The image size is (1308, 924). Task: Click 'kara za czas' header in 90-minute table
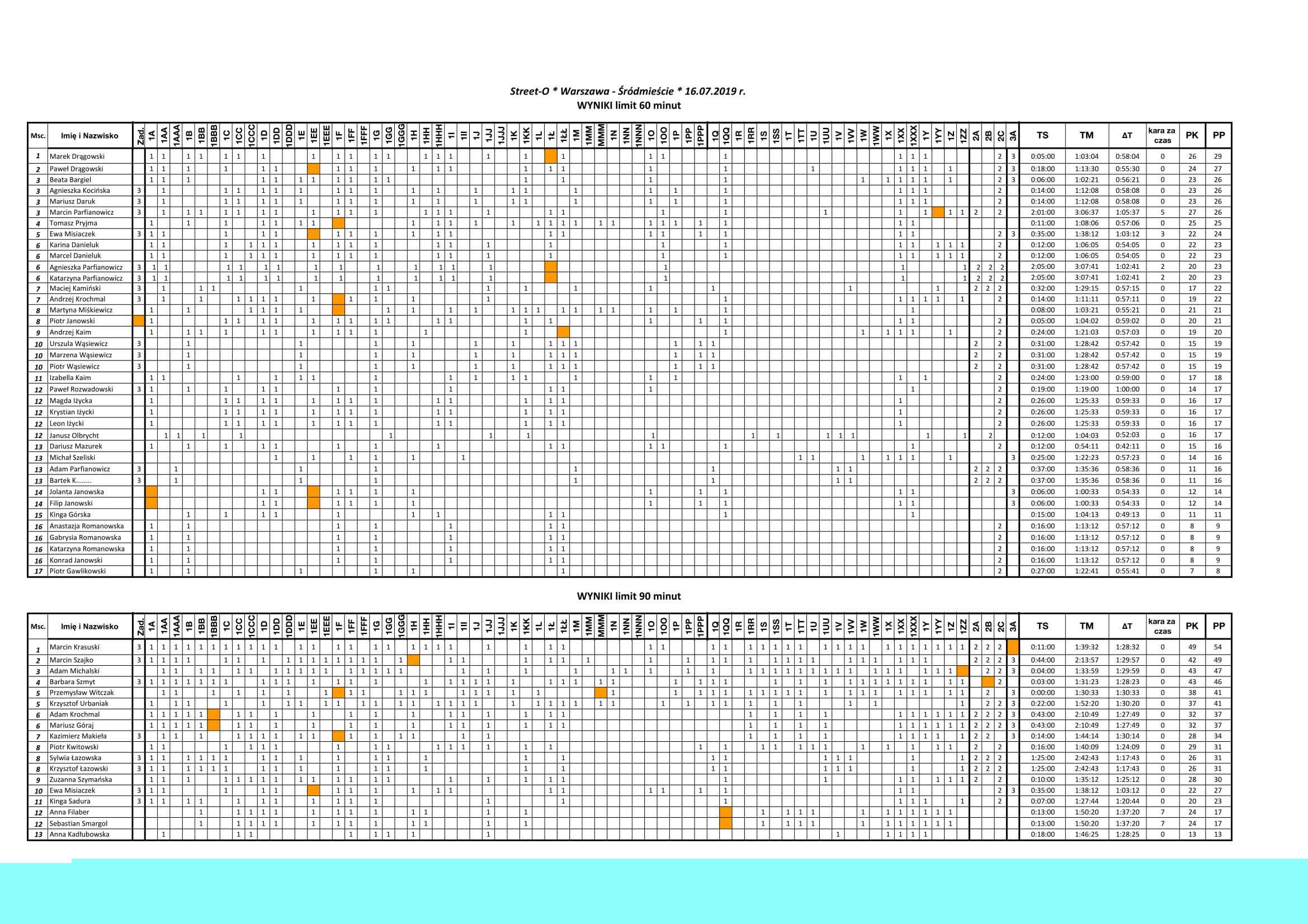[x=1161, y=626]
